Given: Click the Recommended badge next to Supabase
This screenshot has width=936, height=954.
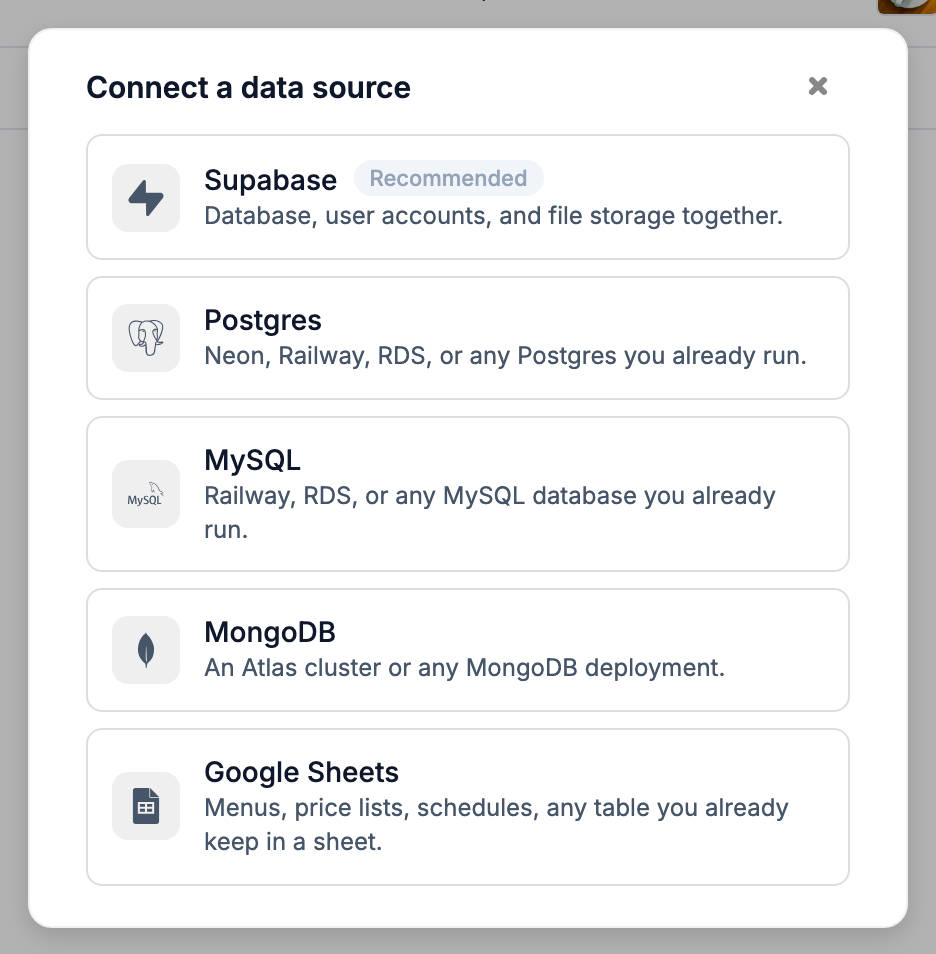Looking at the screenshot, I should coord(449,178).
